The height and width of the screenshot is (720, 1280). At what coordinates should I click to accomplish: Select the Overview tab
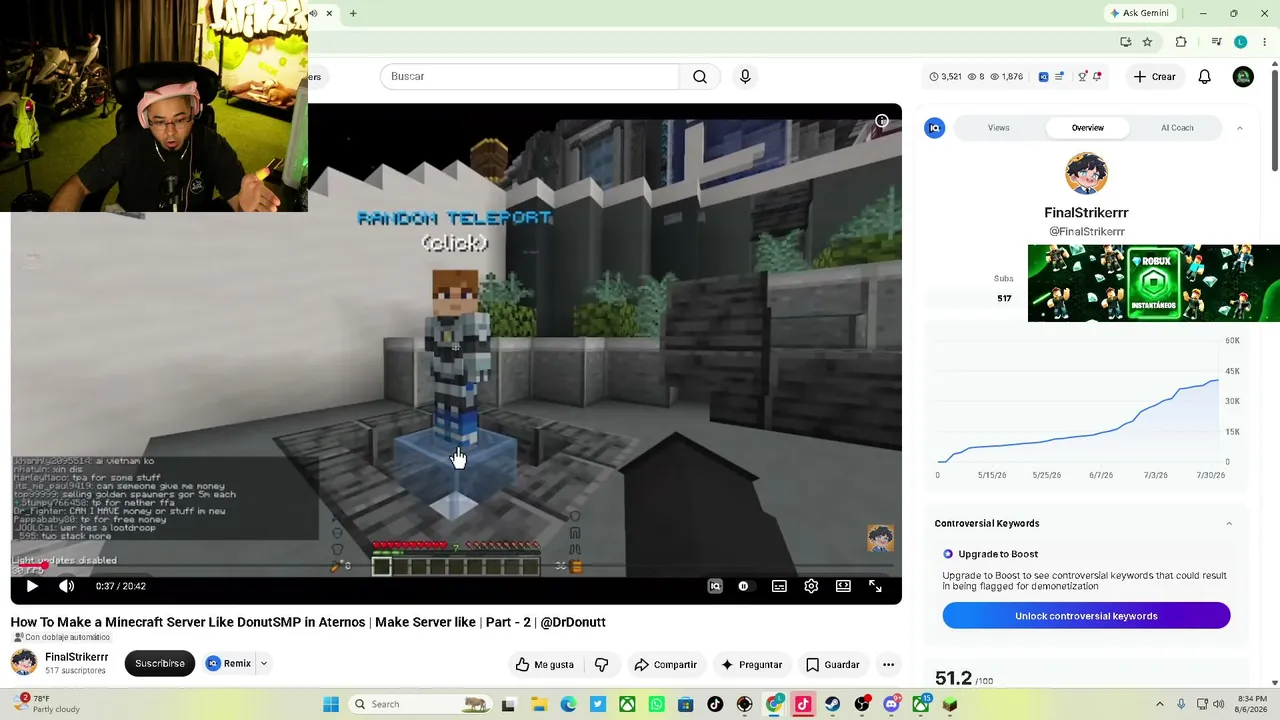[x=1088, y=128]
